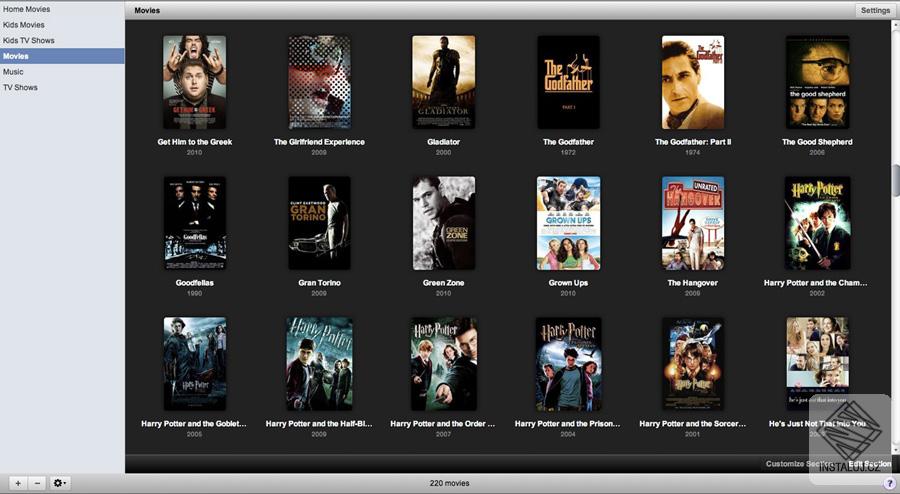The height and width of the screenshot is (494, 900).
Task: Select the Get Him to the Greek poster
Action: [195, 82]
